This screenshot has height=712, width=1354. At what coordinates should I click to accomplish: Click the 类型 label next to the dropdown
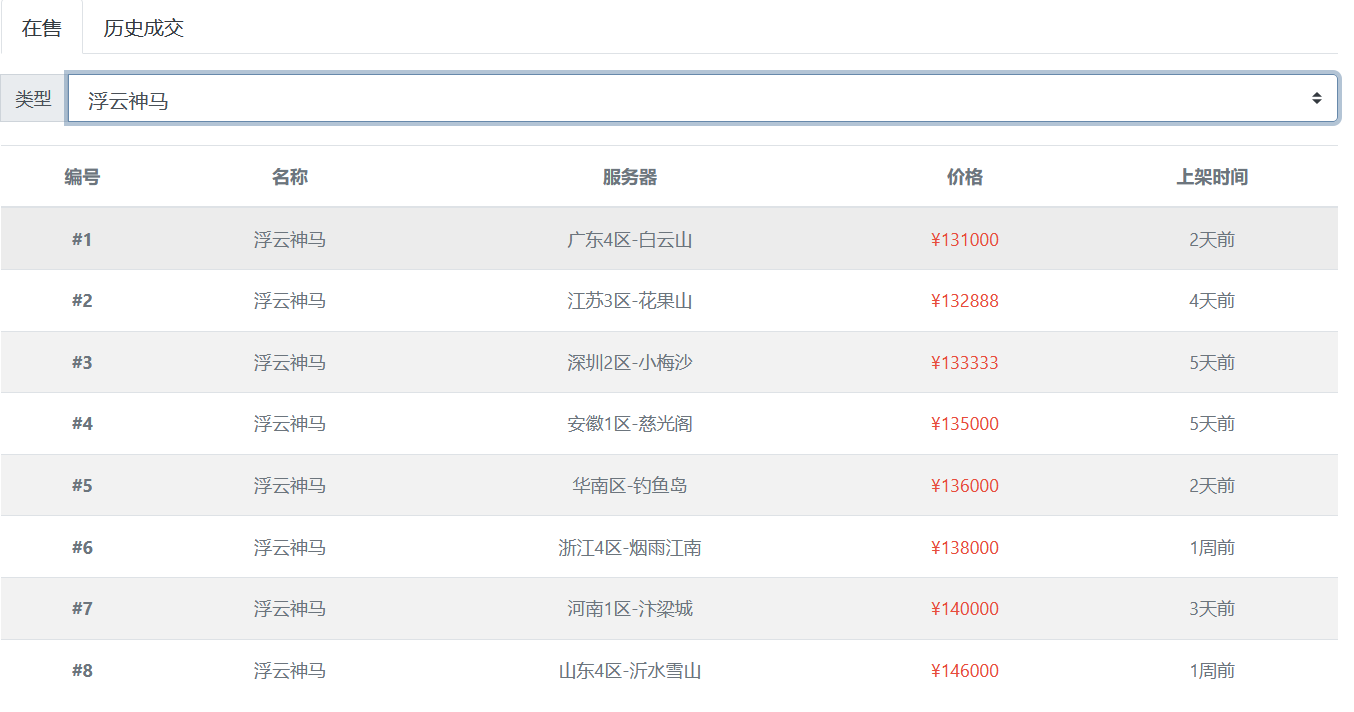click(31, 97)
